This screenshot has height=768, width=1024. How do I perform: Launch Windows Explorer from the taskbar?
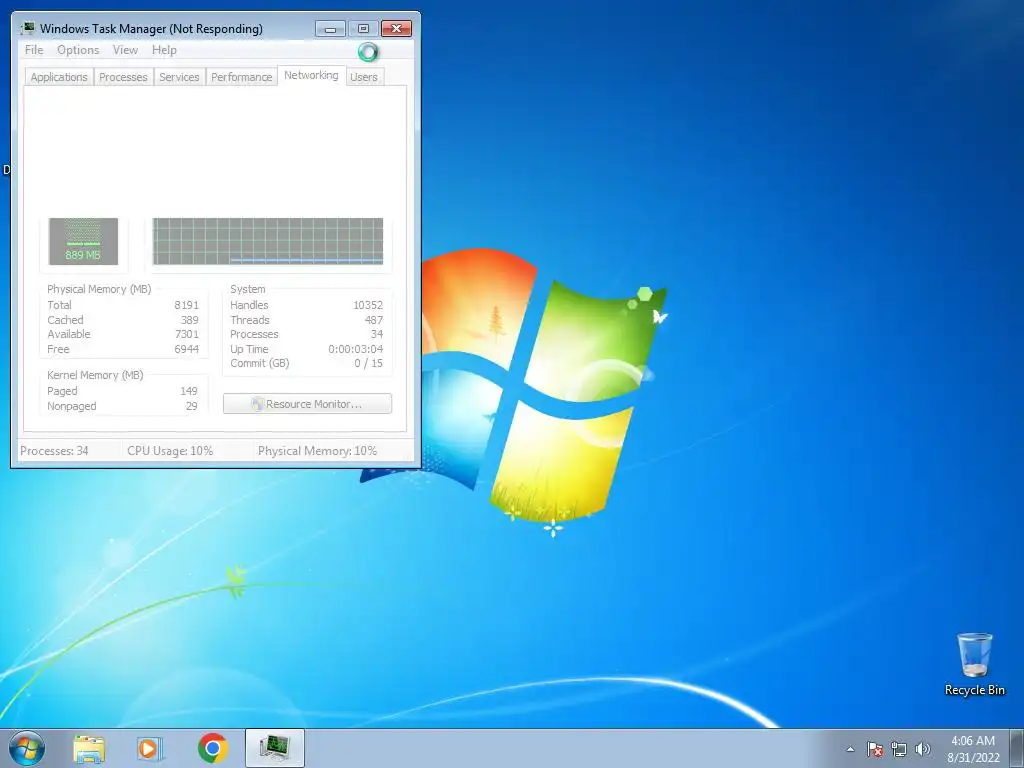(89, 748)
